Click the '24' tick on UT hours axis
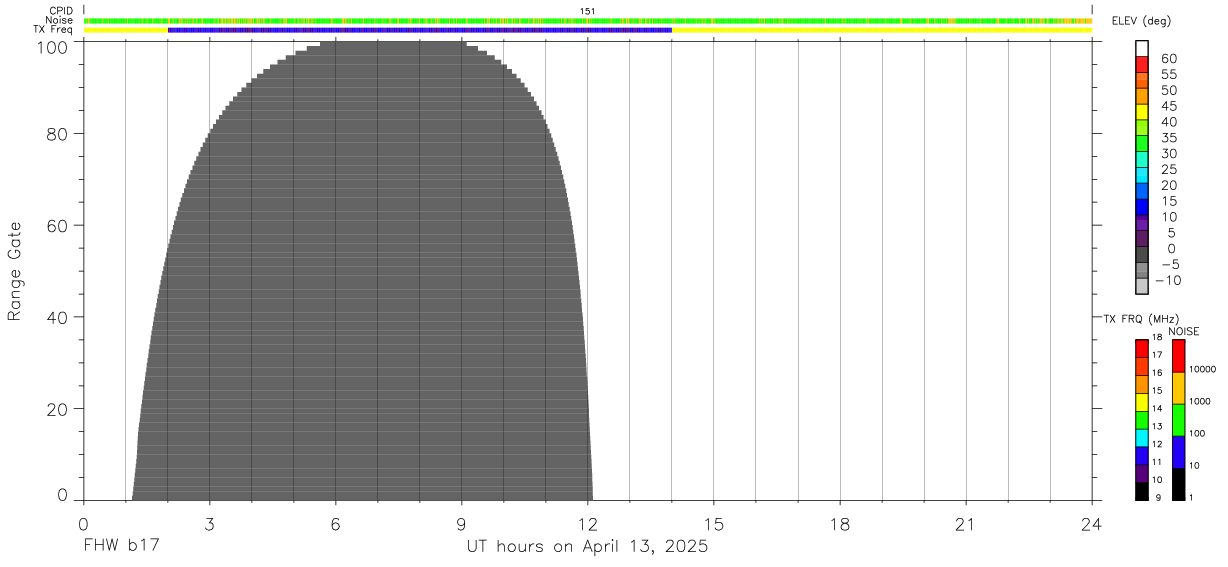Image resolution: width=1228 pixels, height=567 pixels. point(1091,524)
